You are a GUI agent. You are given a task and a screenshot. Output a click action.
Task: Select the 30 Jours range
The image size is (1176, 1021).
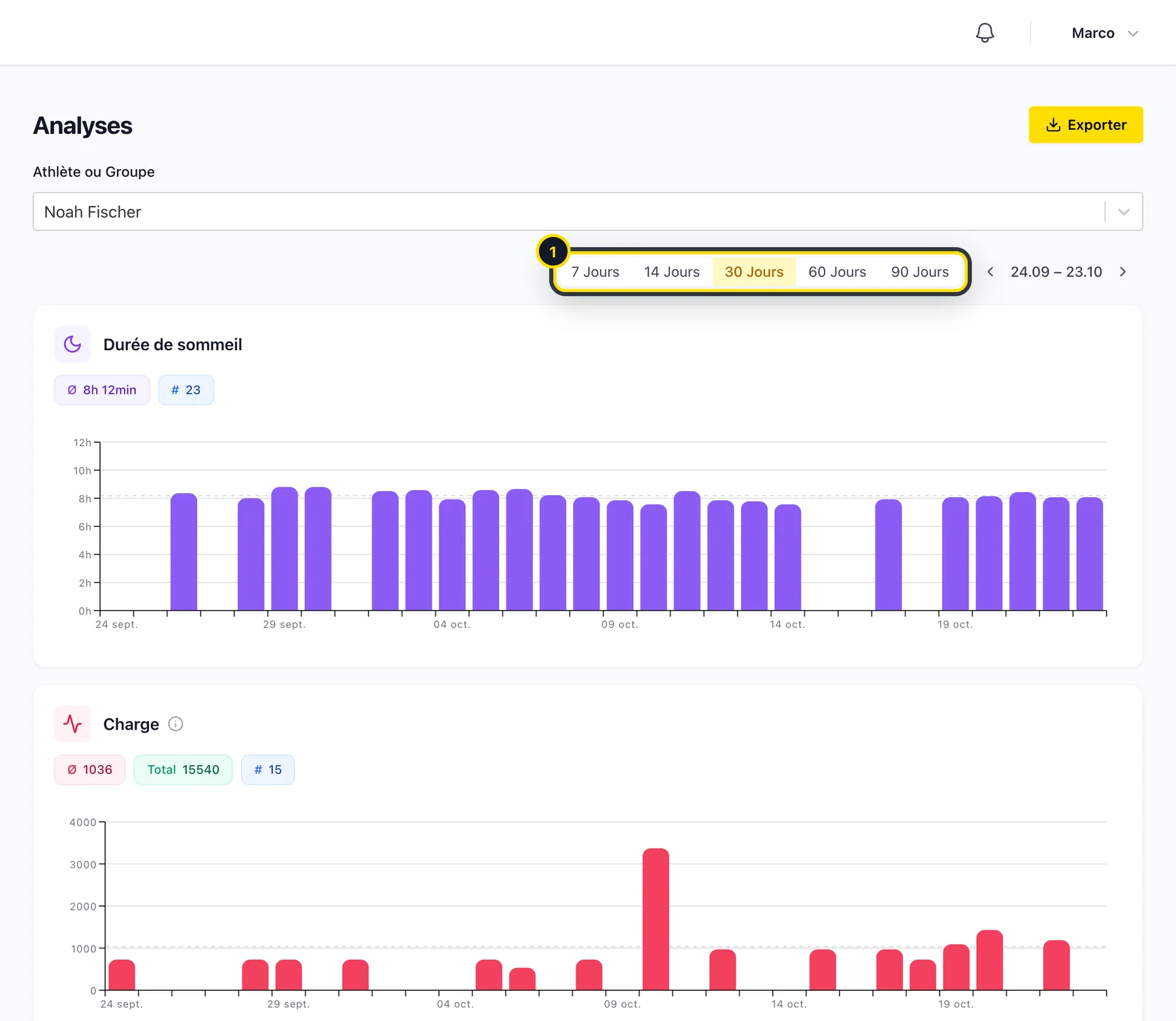(x=754, y=272)
